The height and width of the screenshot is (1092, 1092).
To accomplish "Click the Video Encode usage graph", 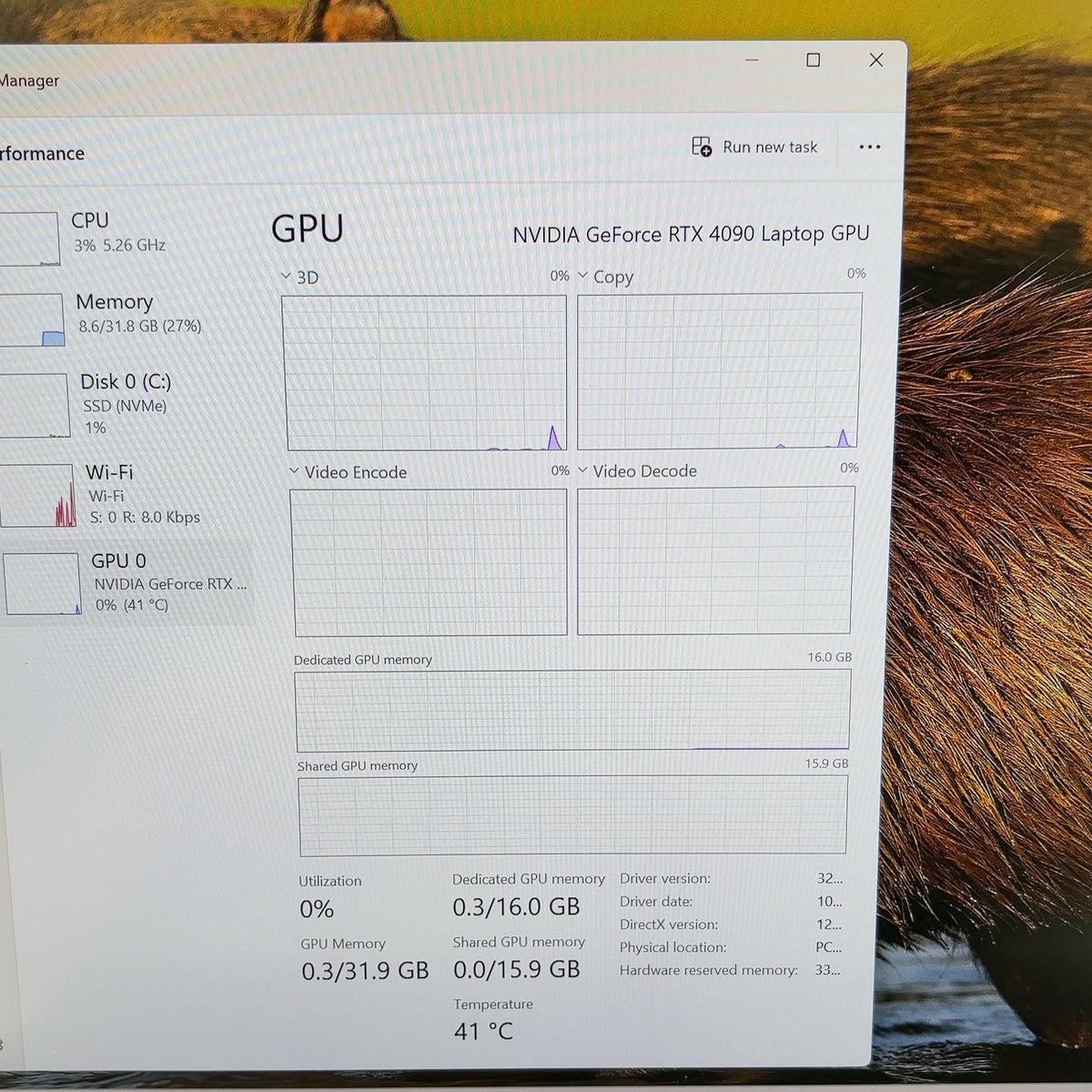I will click(430, 562).
